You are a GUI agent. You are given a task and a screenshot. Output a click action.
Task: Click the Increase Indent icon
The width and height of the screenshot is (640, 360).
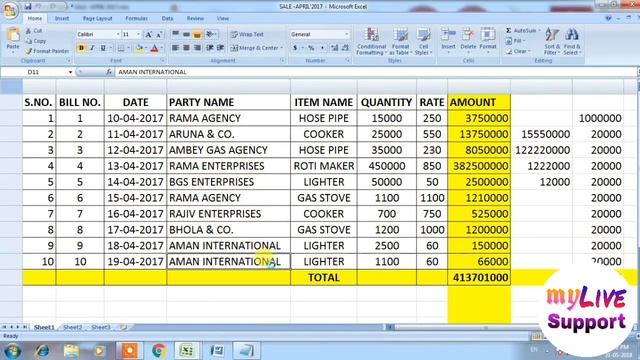(220, 48)
